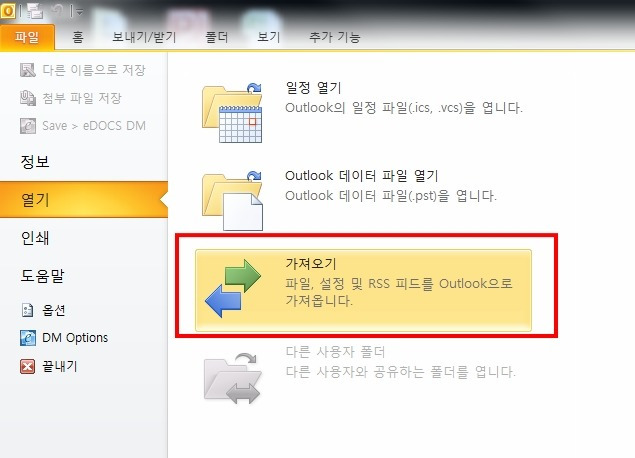This screenshot has height=458, width=635.
Task: Click the 가져오기 import button
Action: [x=363, y=290]
